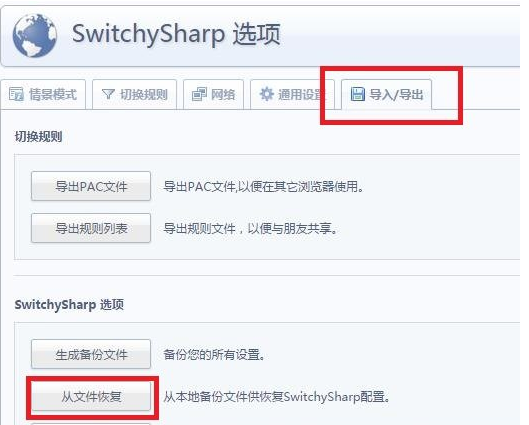
Task: Open the 切换规则 tab
Action: click(135, 95)
